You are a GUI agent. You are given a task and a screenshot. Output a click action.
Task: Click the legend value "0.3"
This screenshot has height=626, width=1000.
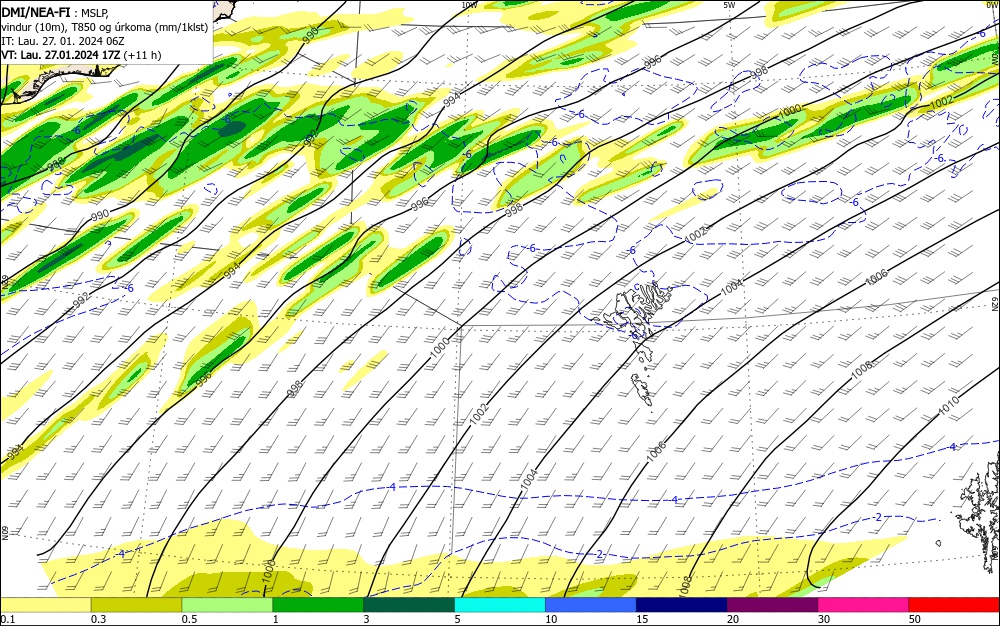[x=98, y=619]
